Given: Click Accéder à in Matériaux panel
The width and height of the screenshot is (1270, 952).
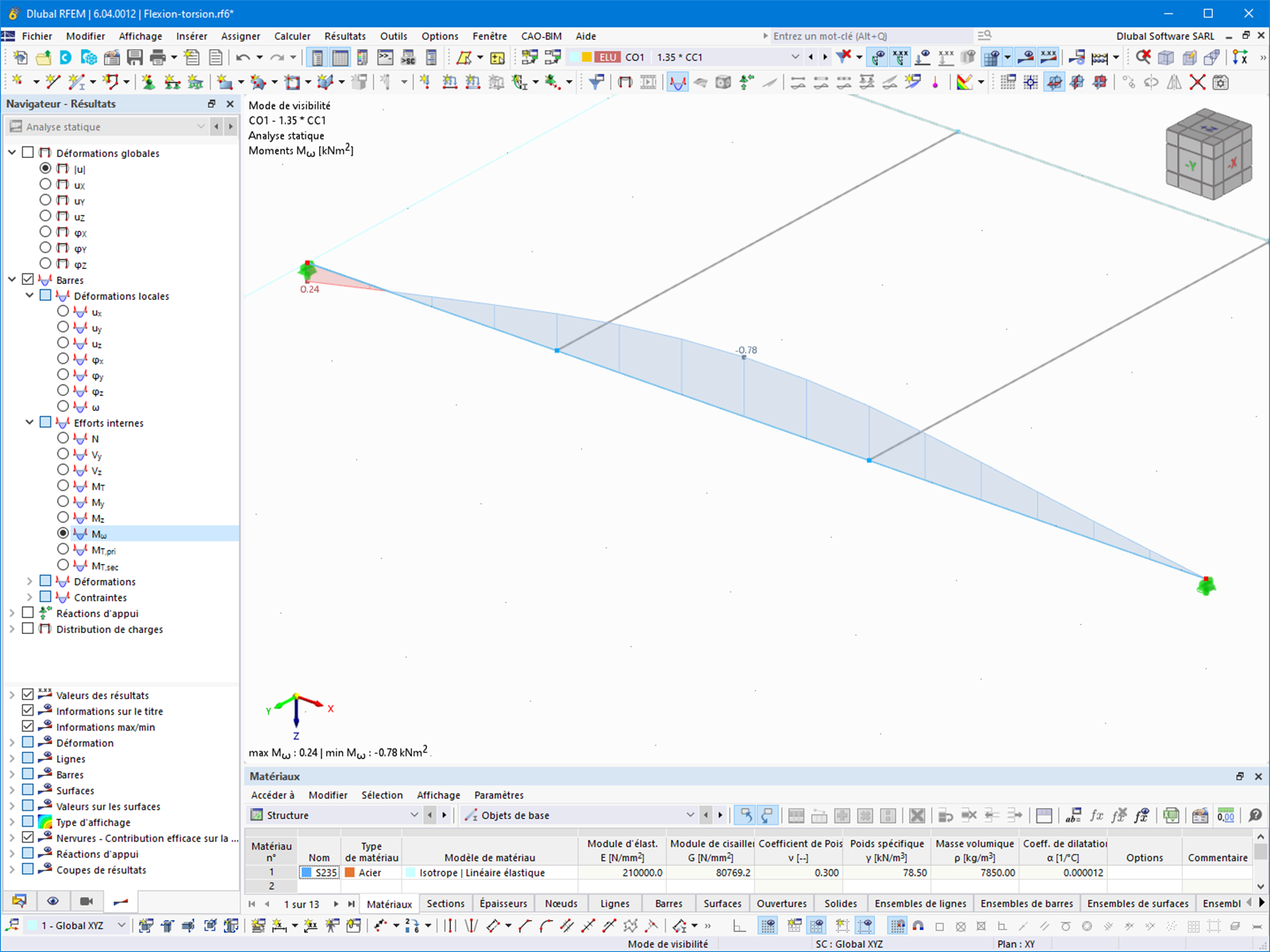Looking at the screenshot, I should pos(272,795).
